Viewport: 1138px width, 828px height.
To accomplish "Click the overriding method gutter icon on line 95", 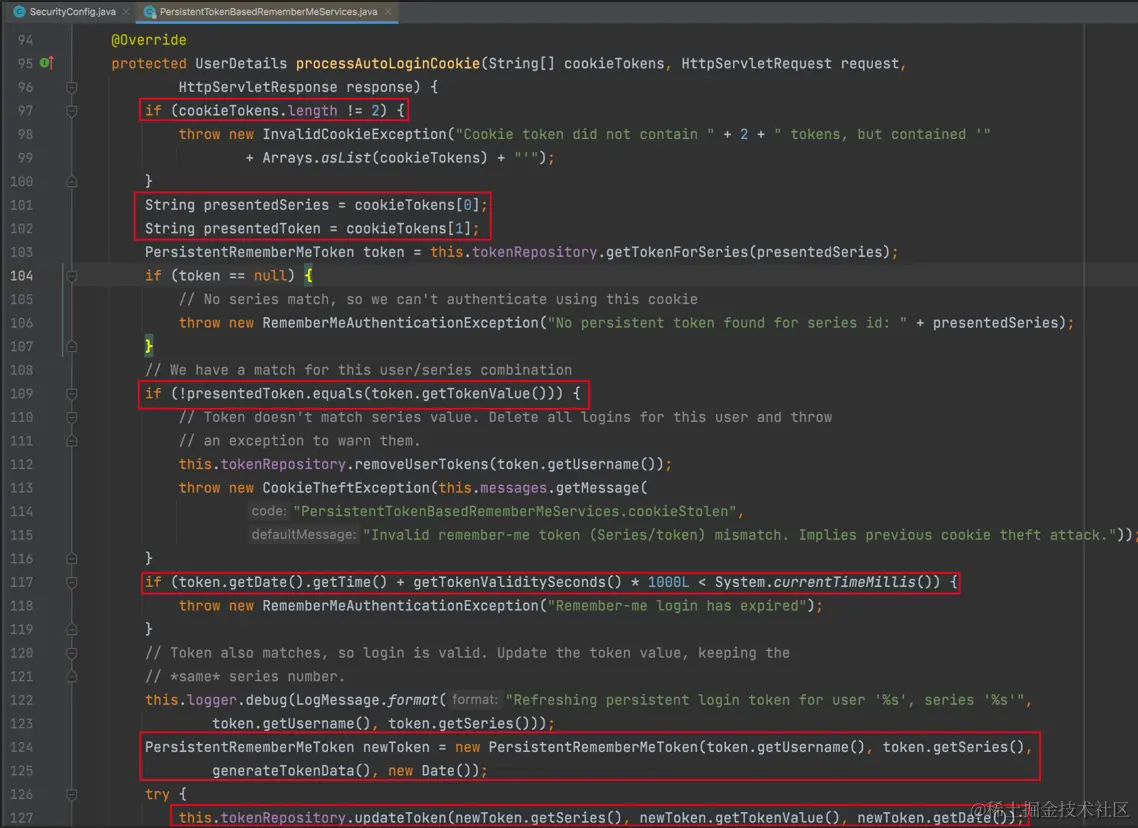I will coord(46,63).
